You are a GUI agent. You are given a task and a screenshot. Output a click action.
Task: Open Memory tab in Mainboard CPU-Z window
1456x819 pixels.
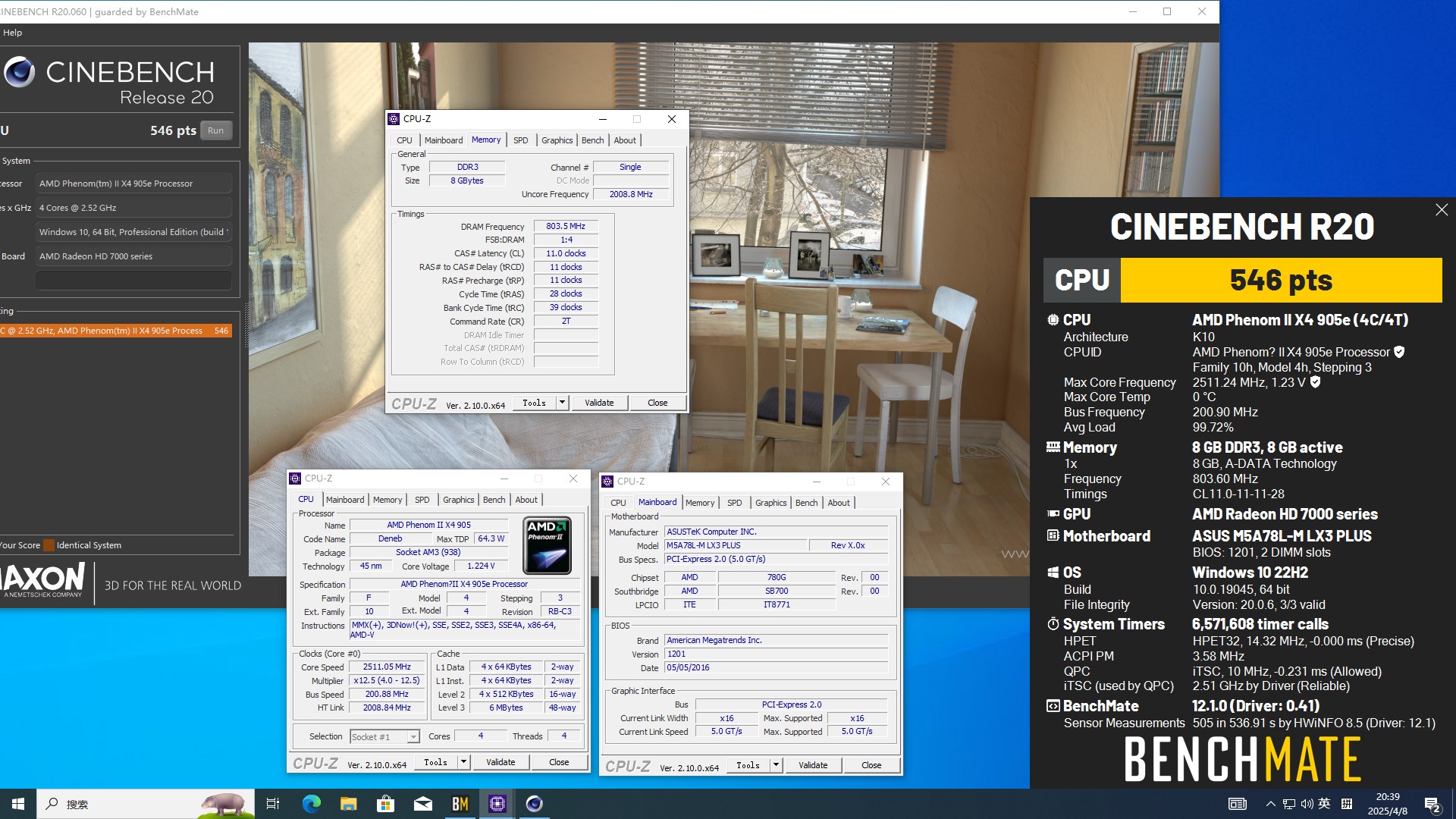(x=699, y=503)
